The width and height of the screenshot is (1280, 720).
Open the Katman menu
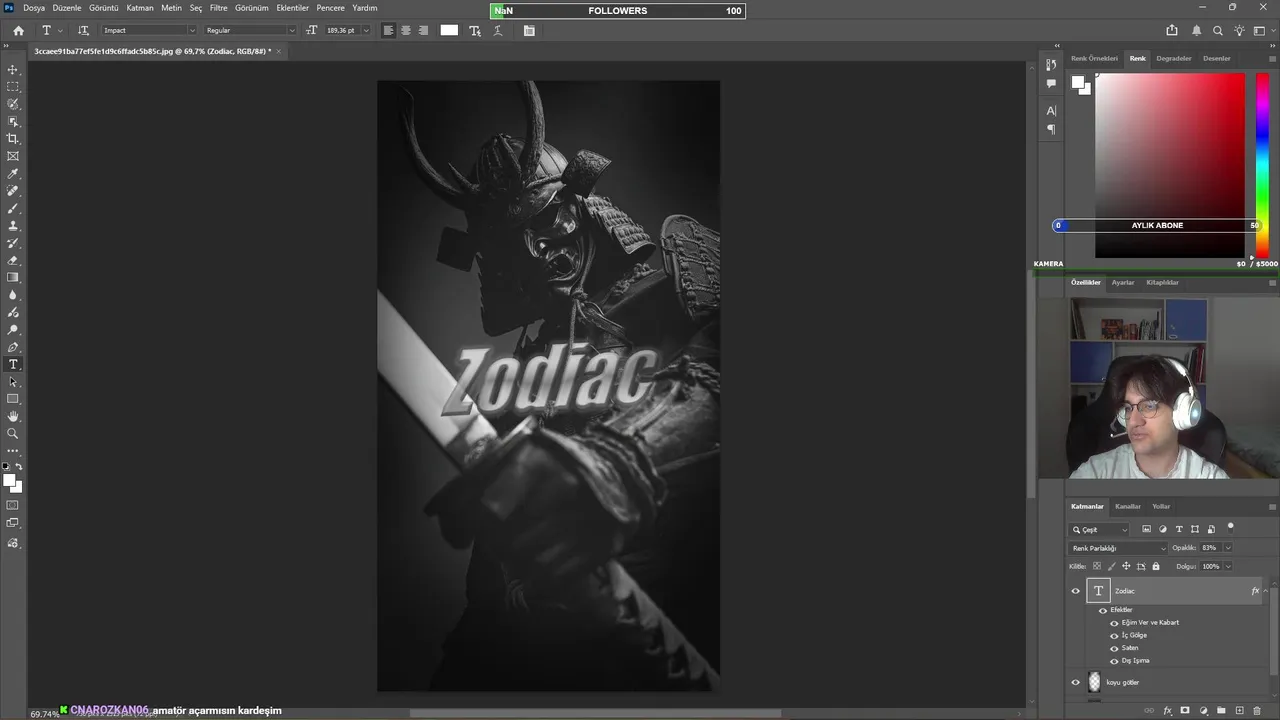pyautogui.click(x=140, y=8)
